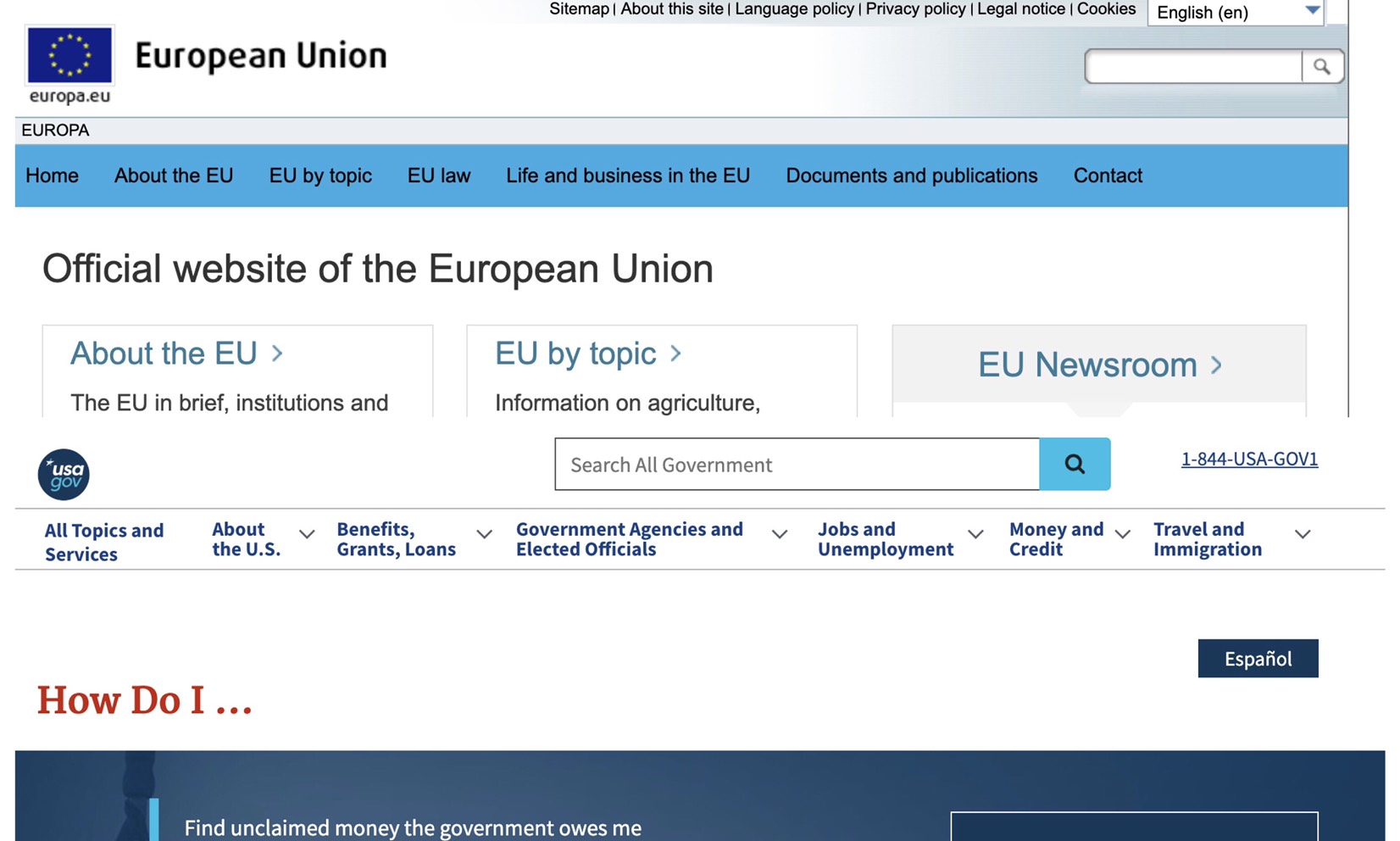Open Jobs and Unemployment menu label

tap(886, 539)
